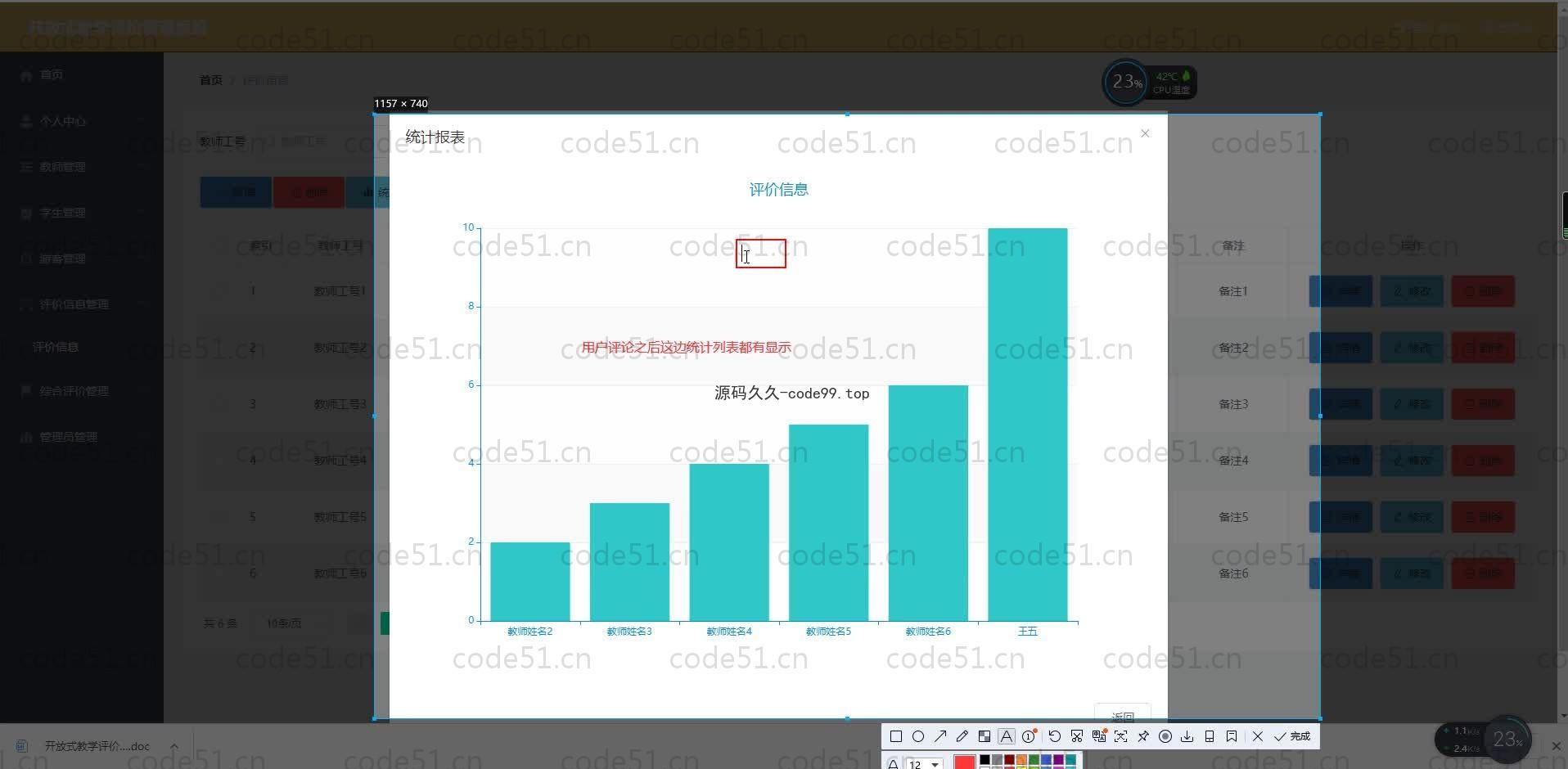Open the 评价信息 sidebar menu item
1568x769 pixels.
(x=56, y=347)
